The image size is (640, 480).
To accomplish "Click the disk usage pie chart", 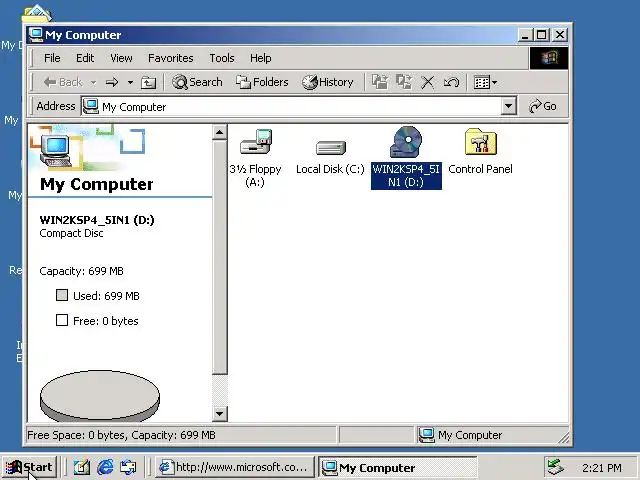I will coord(100,396).
